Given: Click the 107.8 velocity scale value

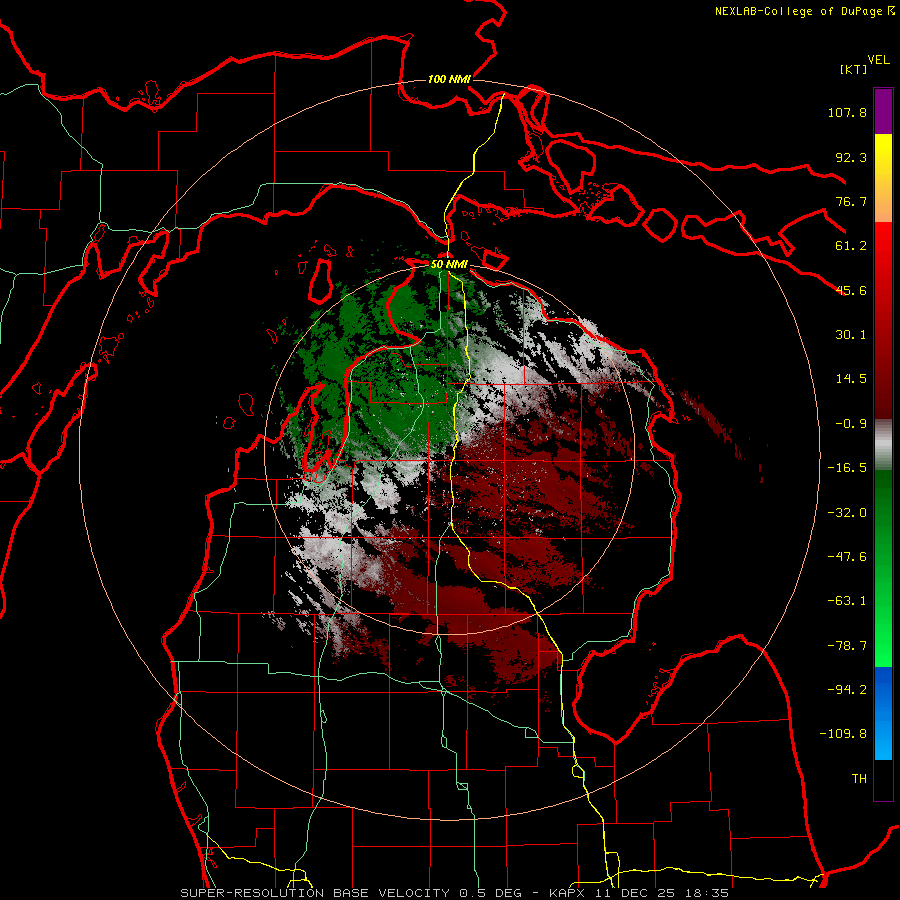Looking at the screenshot, I should 847,112.
